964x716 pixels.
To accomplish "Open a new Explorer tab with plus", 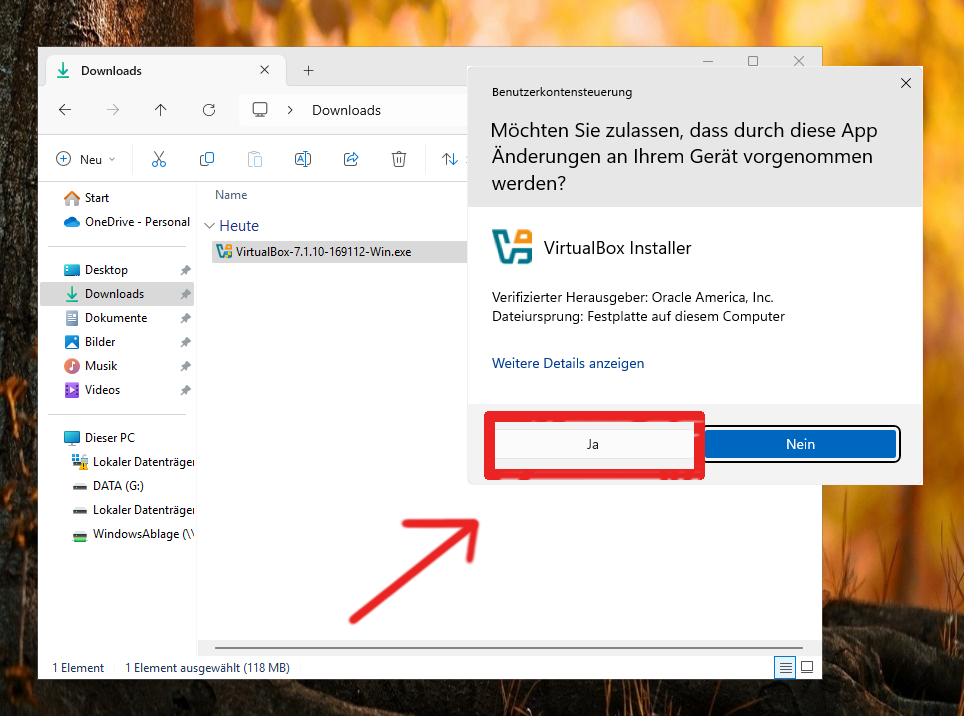I will (x=309, y=71).
